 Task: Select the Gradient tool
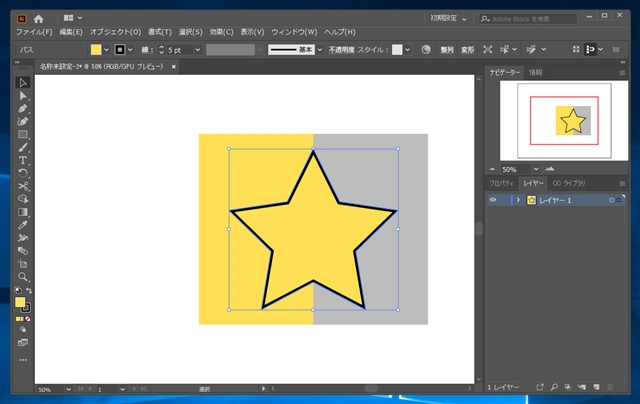pyautogui.click(x=23, y=212)
